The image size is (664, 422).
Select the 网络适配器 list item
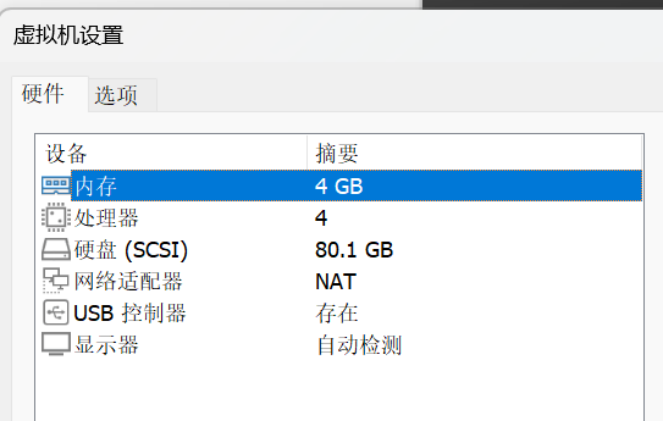click(128, 282)
